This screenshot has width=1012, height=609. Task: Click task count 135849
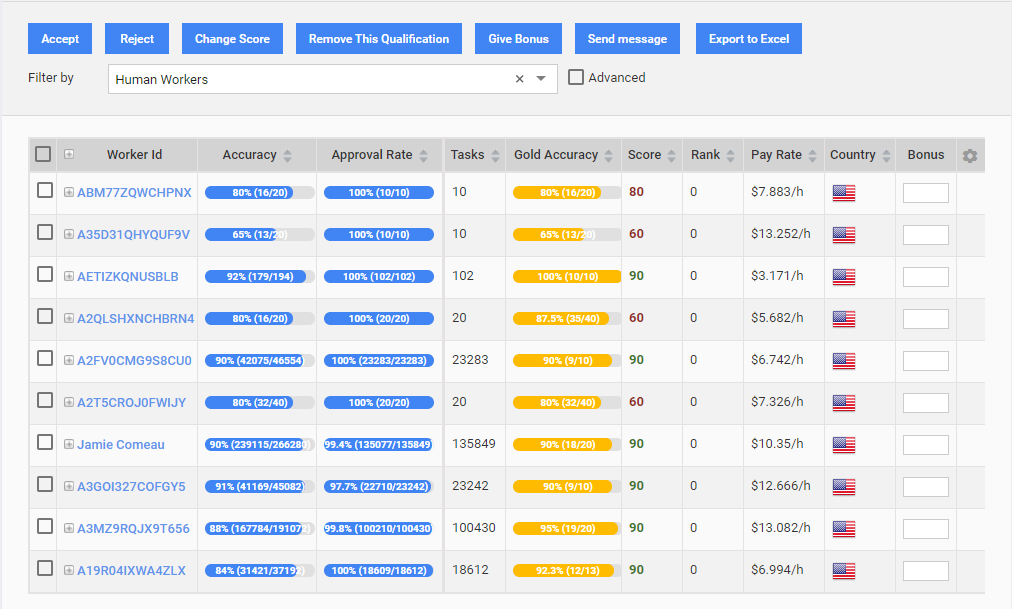point(474,444)
